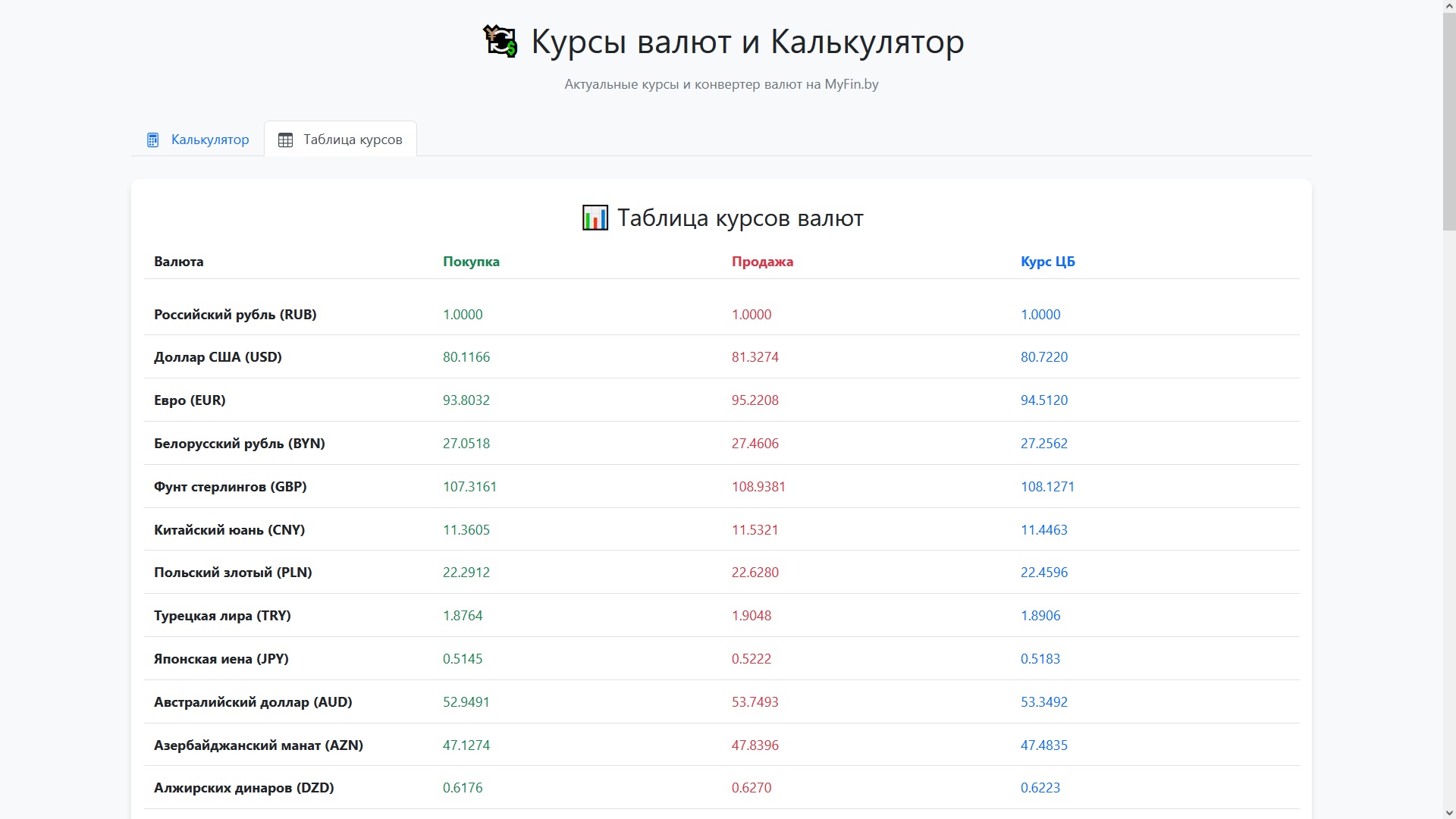Image resolution: width=1456 pixels, height=819 pixels.
Task: Click Турецкая лира (TRY) row label
Action: pos(222,616)
